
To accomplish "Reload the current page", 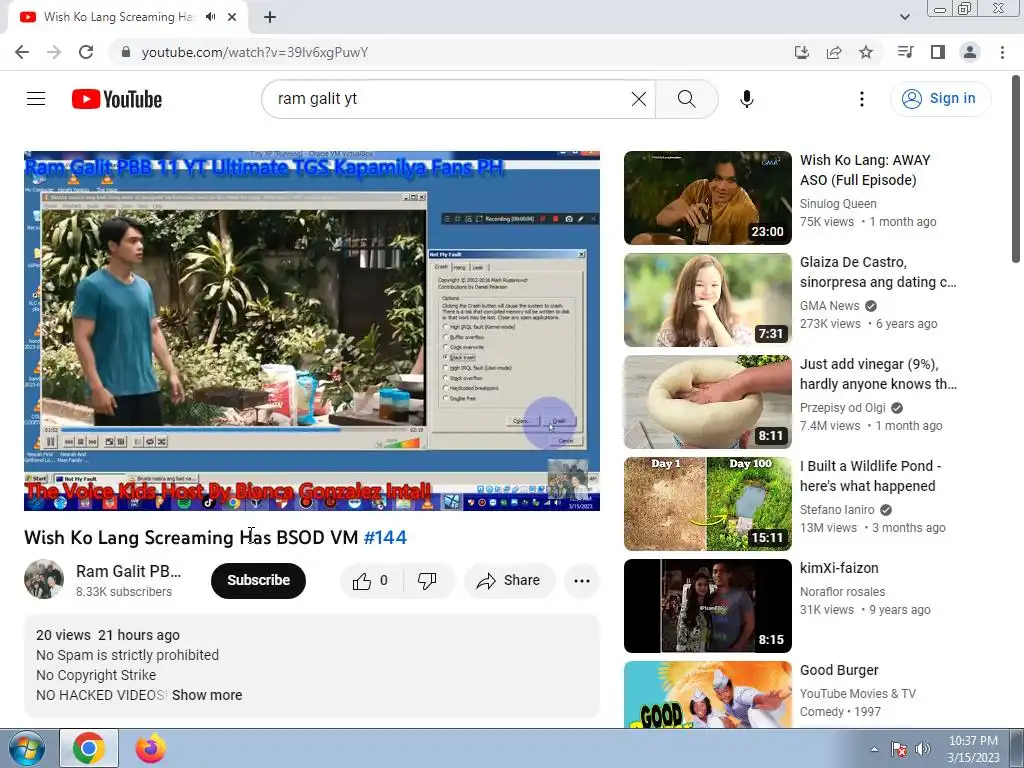I will click(x=86, y=52).
